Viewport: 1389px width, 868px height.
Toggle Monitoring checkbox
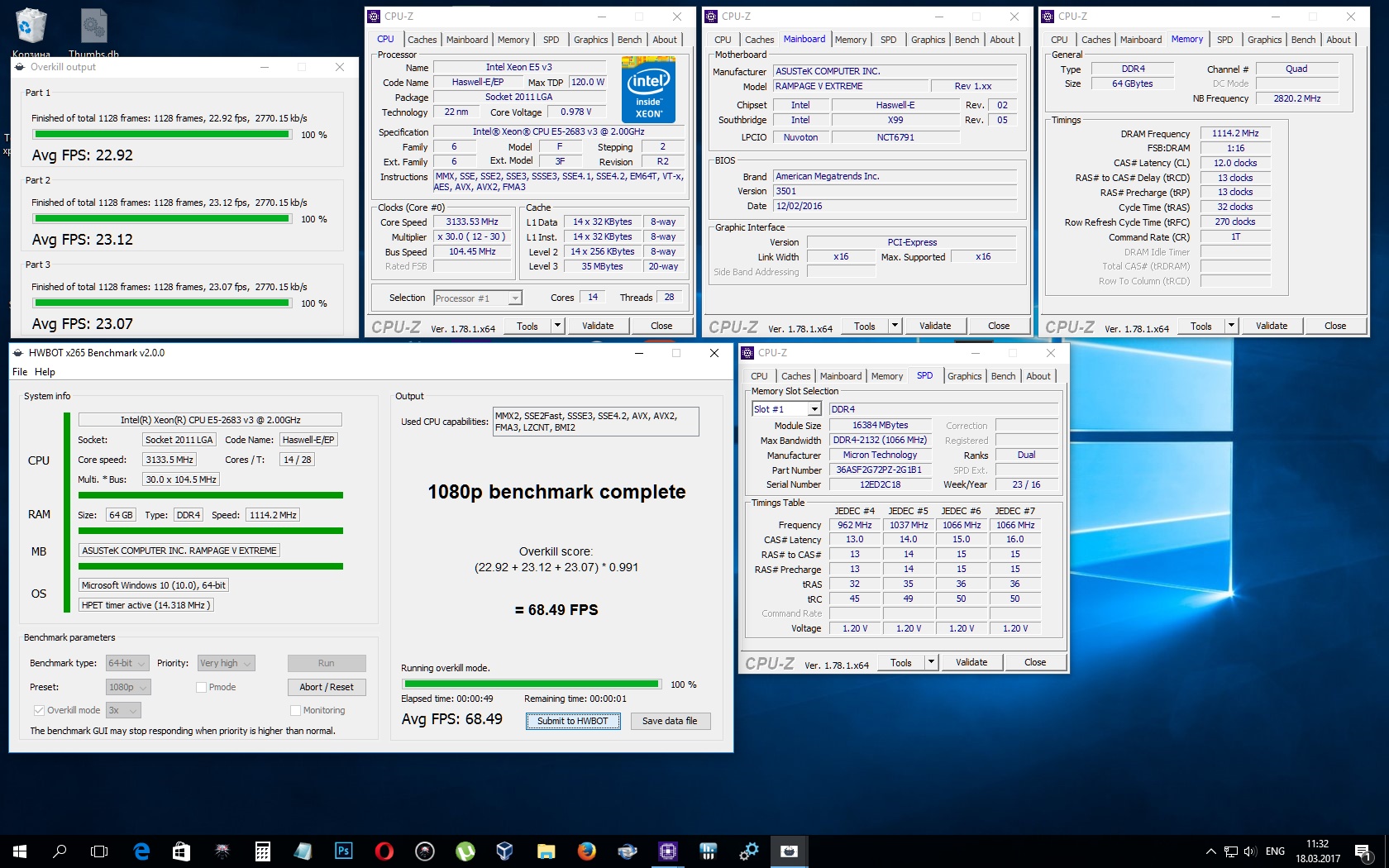click(x=295, y=710)
